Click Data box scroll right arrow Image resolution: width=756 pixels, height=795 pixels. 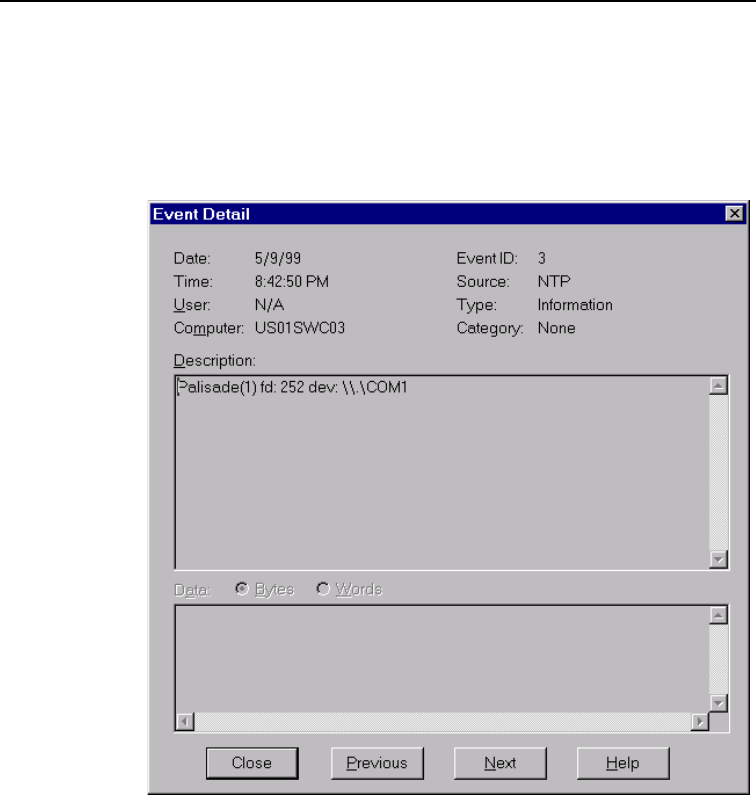[700, 721]
